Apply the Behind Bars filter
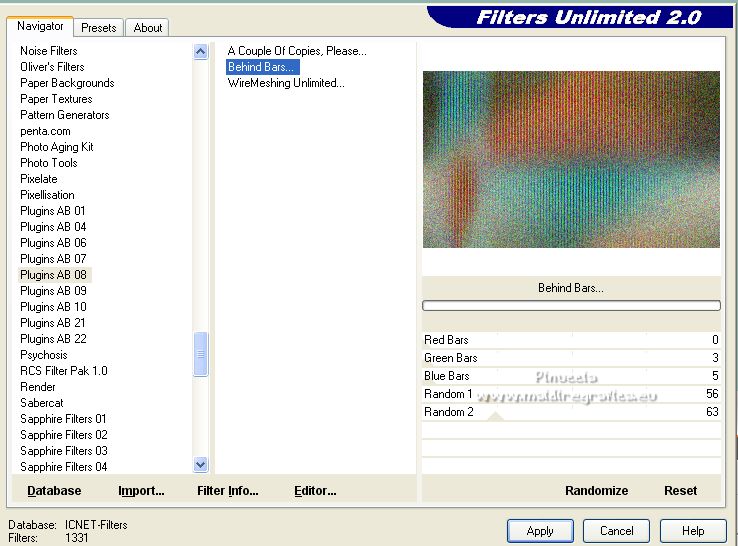738x546 pixels. (540, 531)
